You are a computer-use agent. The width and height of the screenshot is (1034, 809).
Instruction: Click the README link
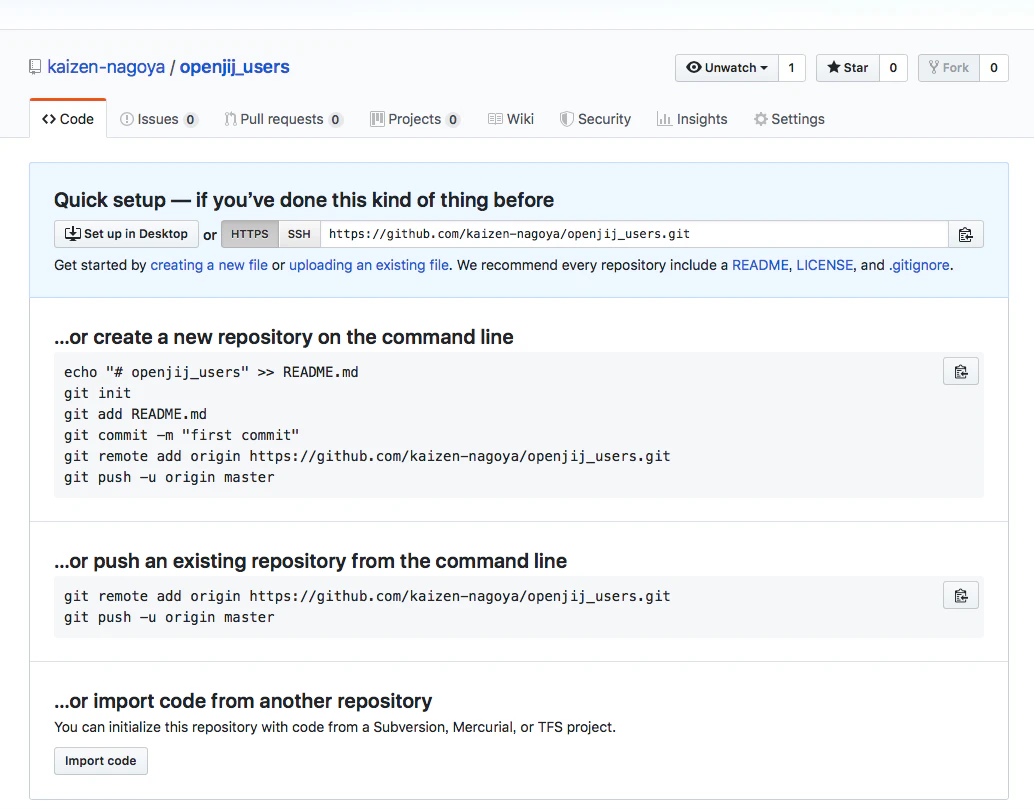(760, 265)
